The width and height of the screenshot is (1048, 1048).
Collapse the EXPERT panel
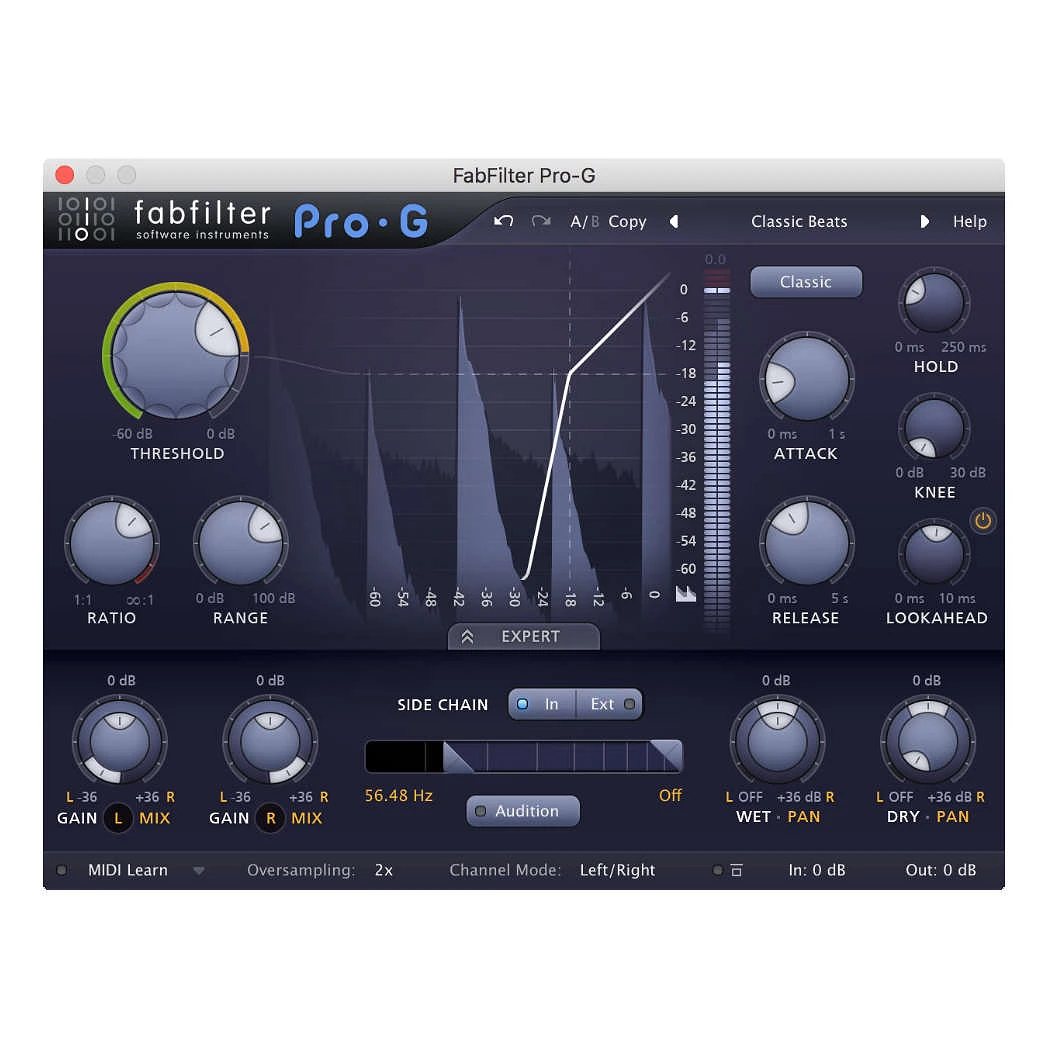523,636
